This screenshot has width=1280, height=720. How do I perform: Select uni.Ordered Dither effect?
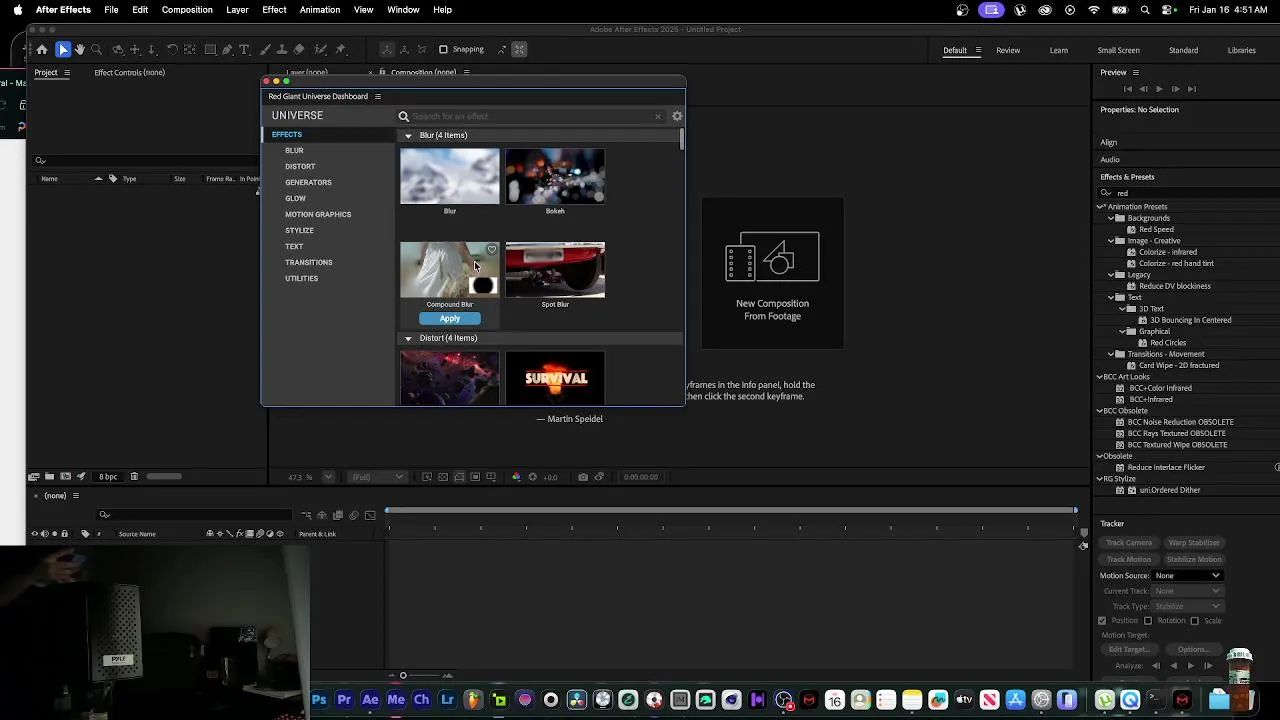pyautogui.click(x=1169, y=490)
